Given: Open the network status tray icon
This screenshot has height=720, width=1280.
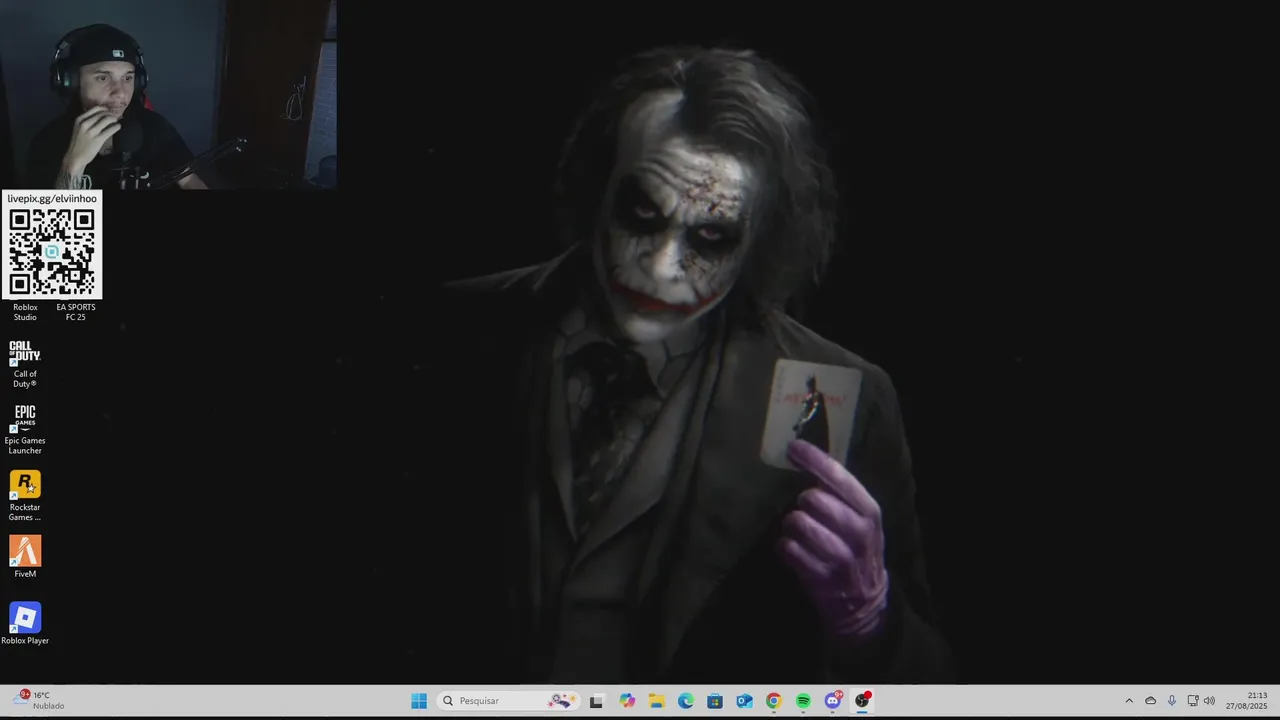Looking at the screenshot, I should [1193, 701].
